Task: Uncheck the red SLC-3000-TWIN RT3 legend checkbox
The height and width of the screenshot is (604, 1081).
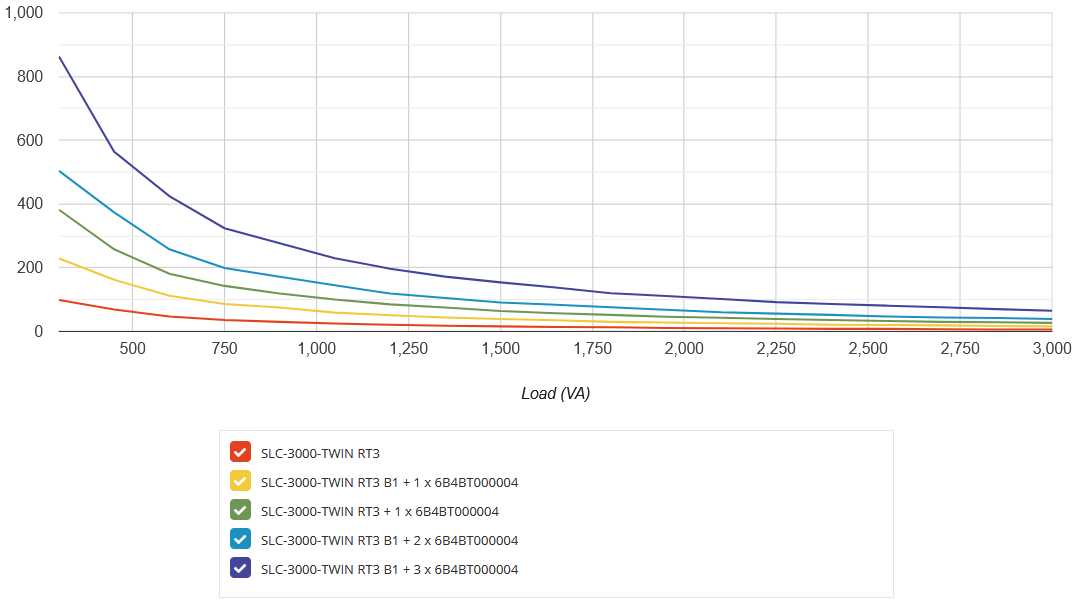Action: (x=240, y=452)
